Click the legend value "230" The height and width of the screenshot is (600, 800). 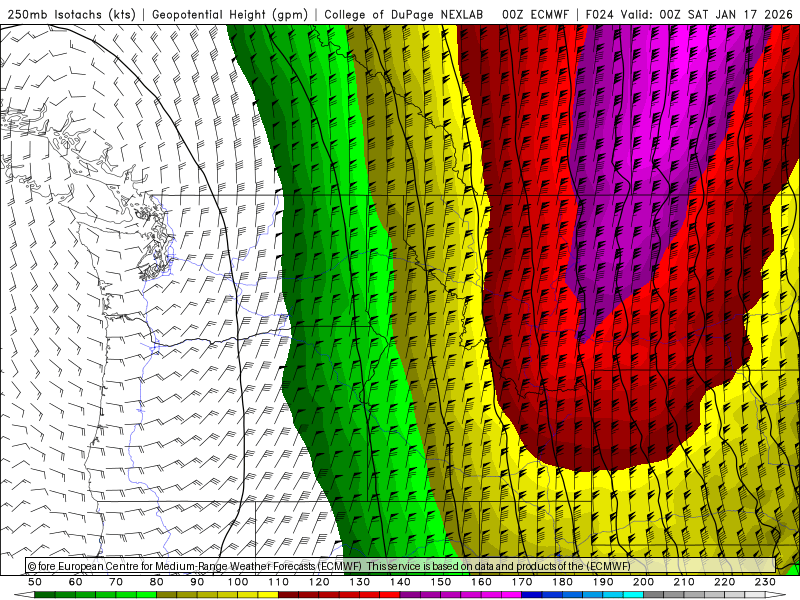point(765,582)
